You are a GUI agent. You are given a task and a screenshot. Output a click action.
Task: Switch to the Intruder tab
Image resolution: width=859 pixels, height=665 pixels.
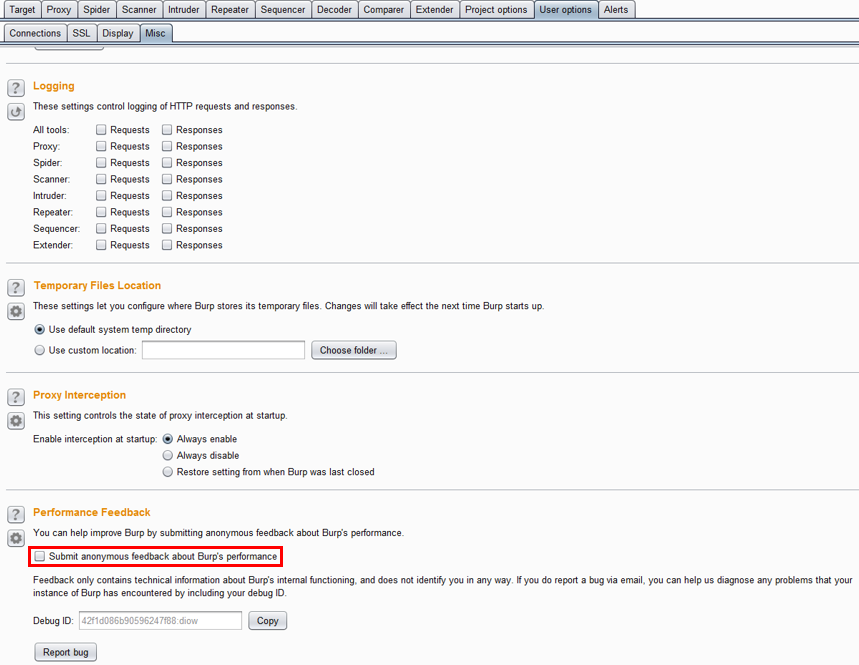[184, 10]
